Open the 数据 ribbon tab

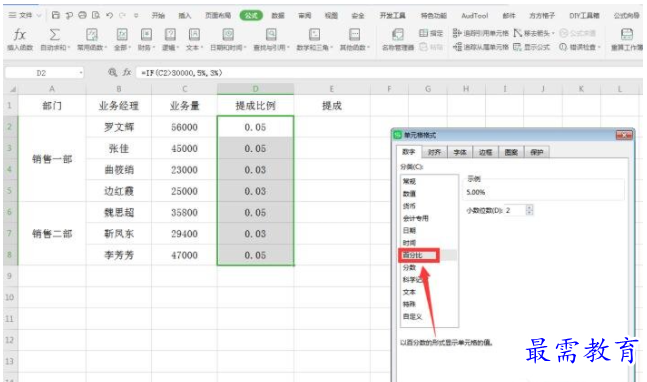(x=278, y=16)
